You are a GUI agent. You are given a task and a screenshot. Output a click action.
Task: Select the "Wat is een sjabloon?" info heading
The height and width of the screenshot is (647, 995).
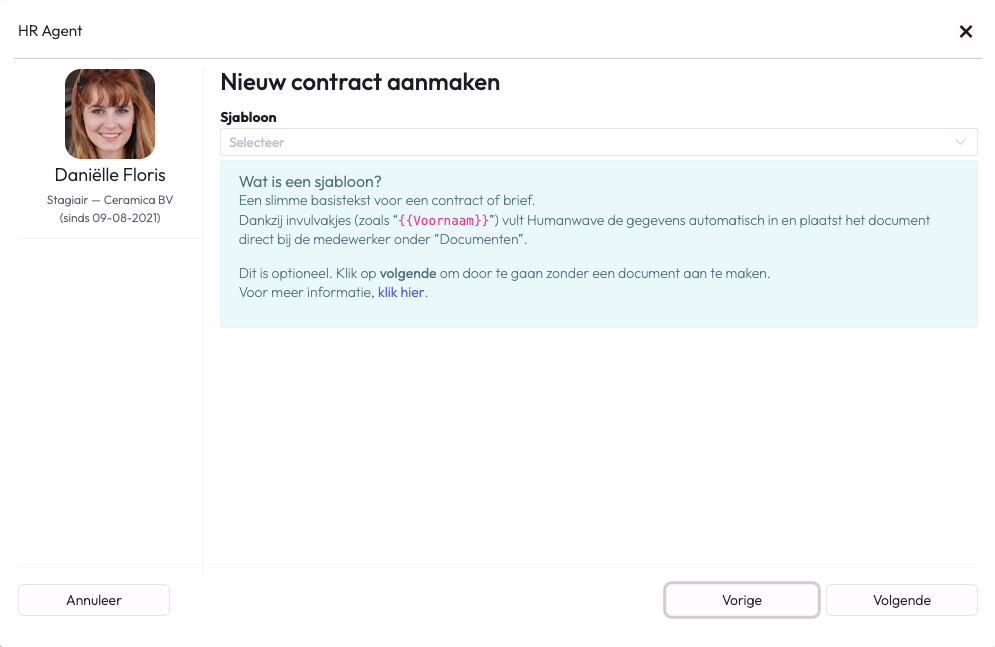(310, 181)
